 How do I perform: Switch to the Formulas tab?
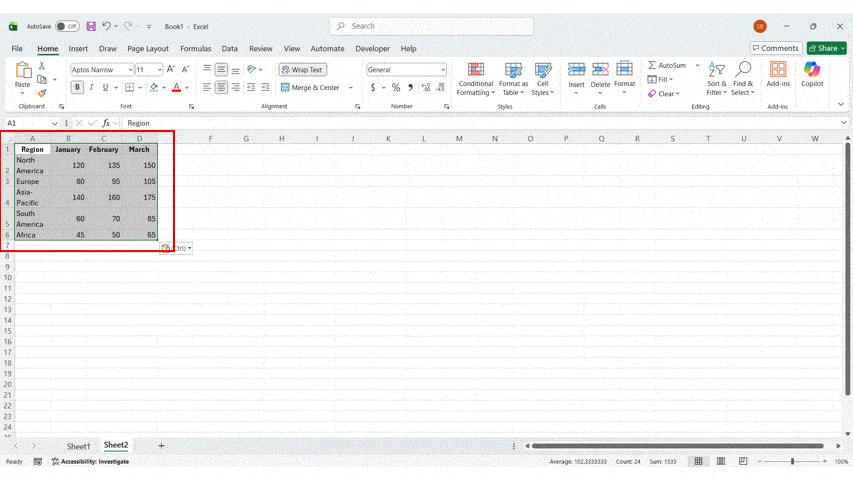pyautogui.click(x=195, y=48)
